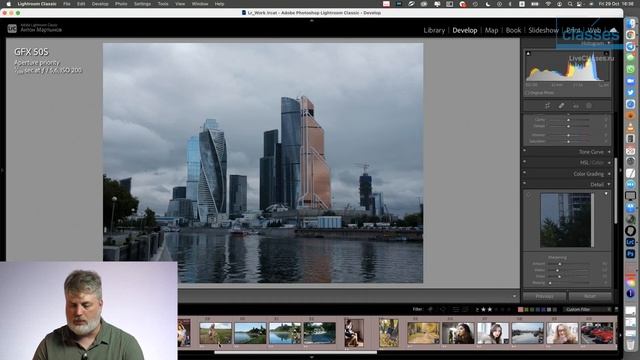Collapse the Histogram panel header
This screenshot has width=640, height=360.
pos(609,43)
